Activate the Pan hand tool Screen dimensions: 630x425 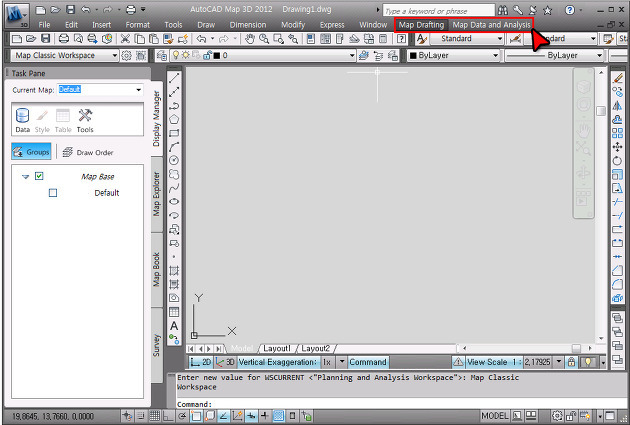point(250,39)
